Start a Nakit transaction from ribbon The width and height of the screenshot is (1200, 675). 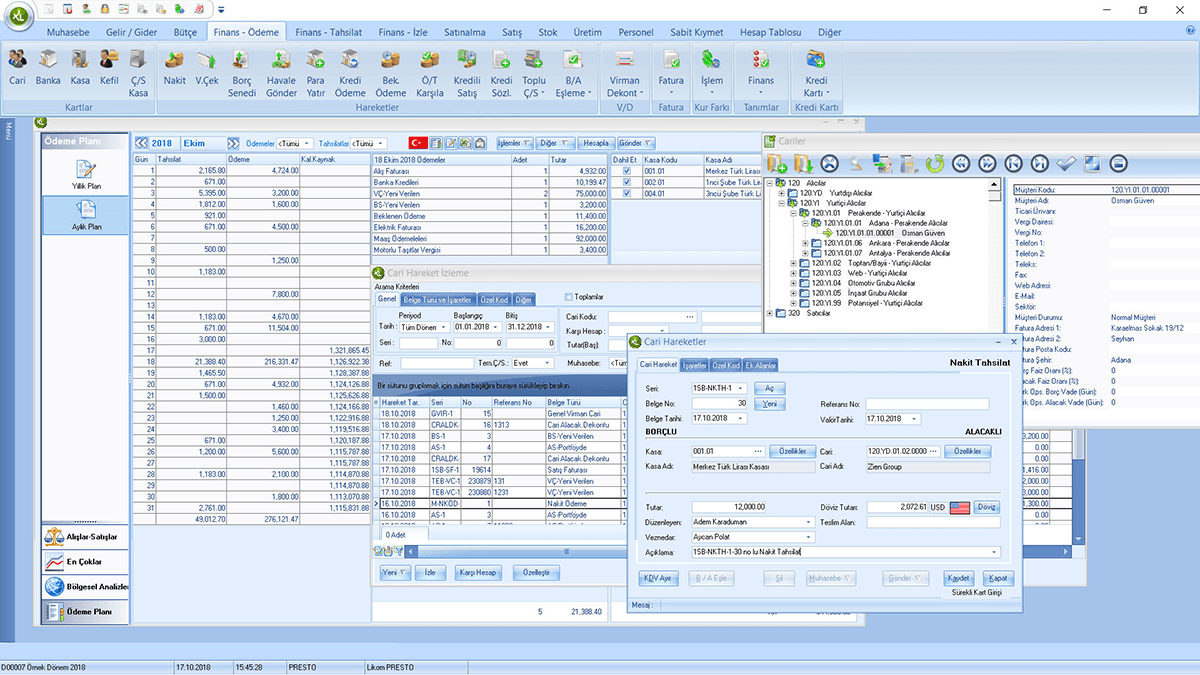[175, 67]
